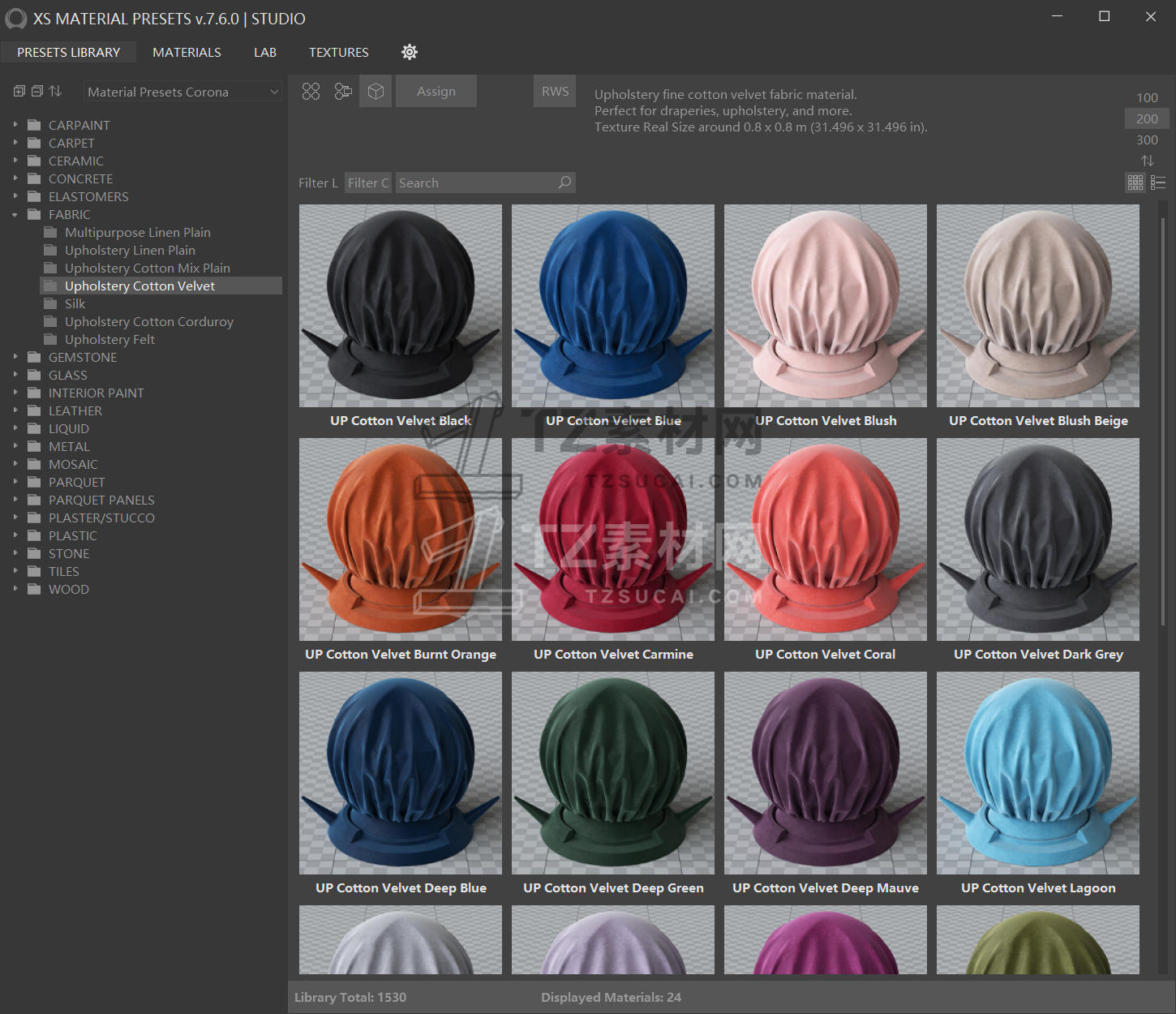Open settings via the gear icon

tap(410, 52)
